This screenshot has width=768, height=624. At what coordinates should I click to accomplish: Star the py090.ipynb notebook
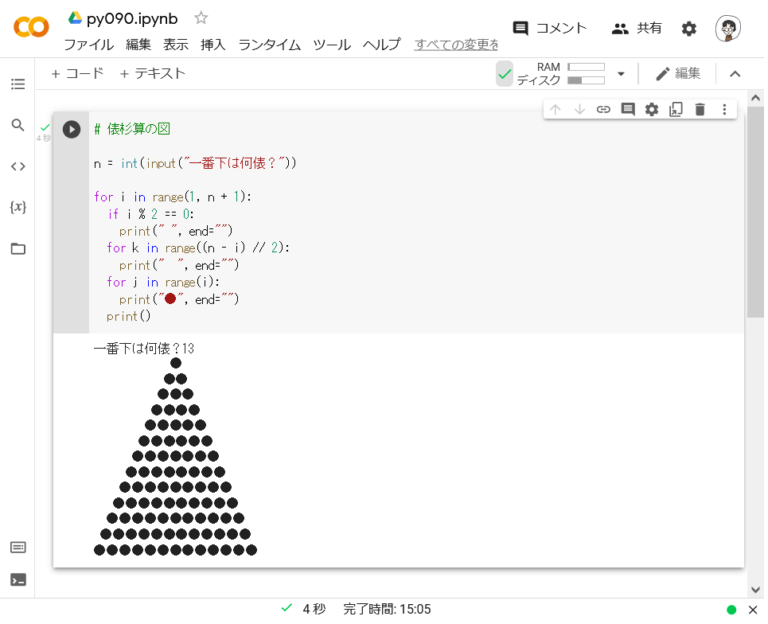tap(201, 18)
